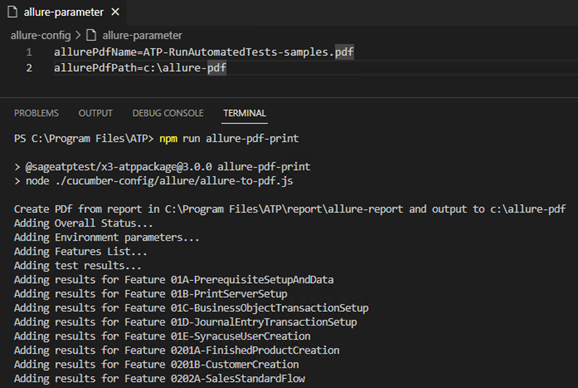Click the Adding Environment parameters... line
The width and height of the screenshot is (578, 388).
click(107, 237)
